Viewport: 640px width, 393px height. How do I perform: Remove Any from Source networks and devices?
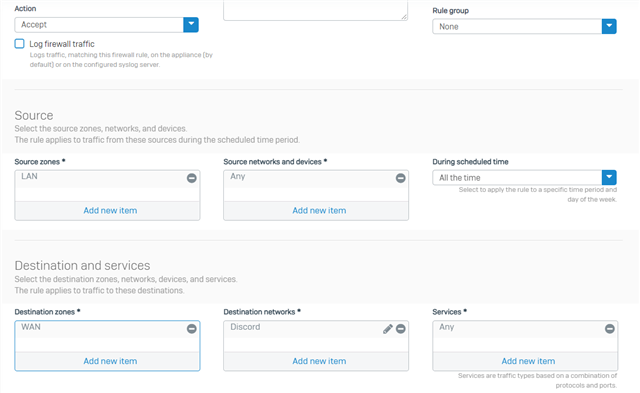point(400,178)
